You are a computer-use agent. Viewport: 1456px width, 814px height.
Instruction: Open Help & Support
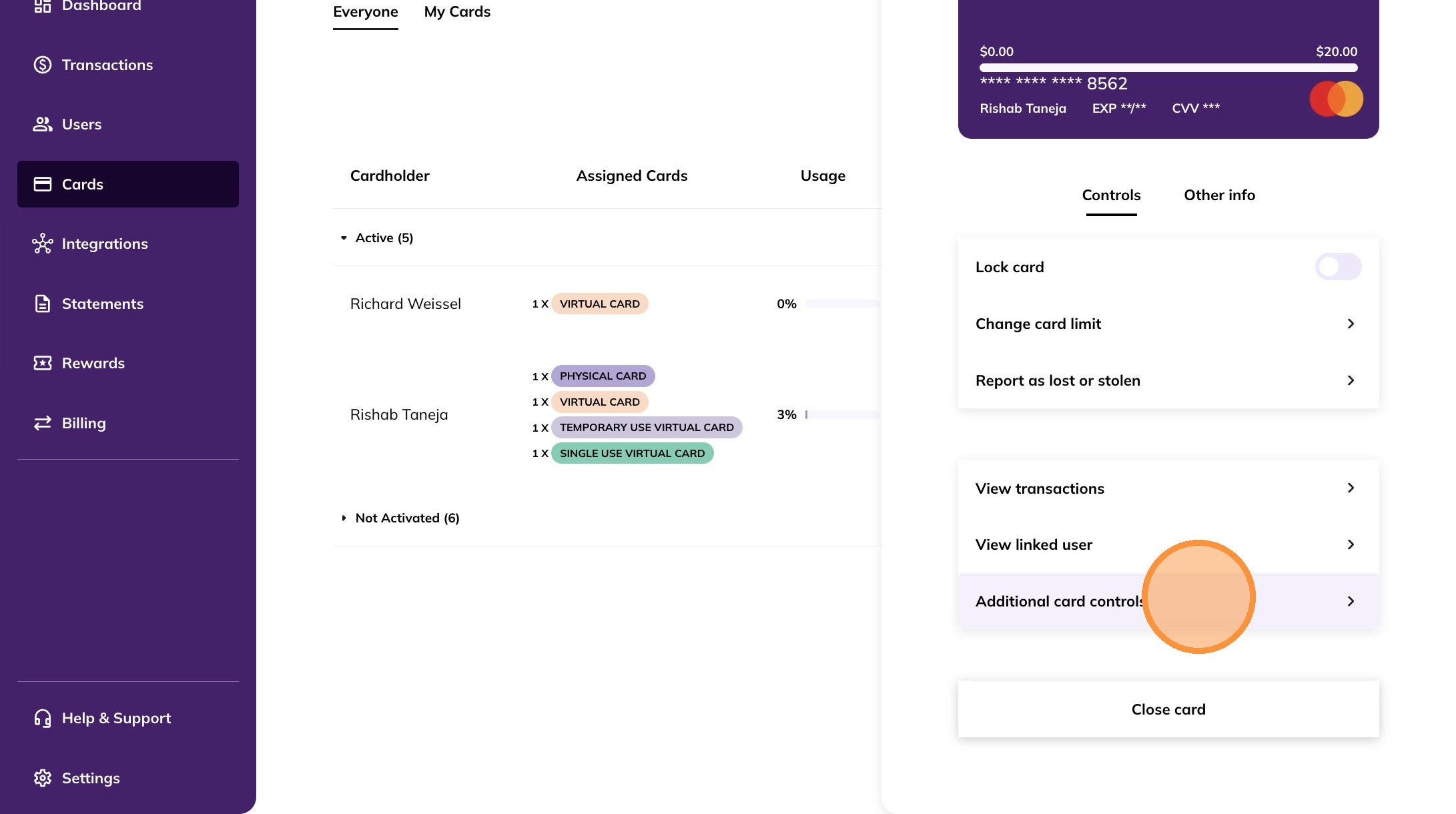(116, 718)
